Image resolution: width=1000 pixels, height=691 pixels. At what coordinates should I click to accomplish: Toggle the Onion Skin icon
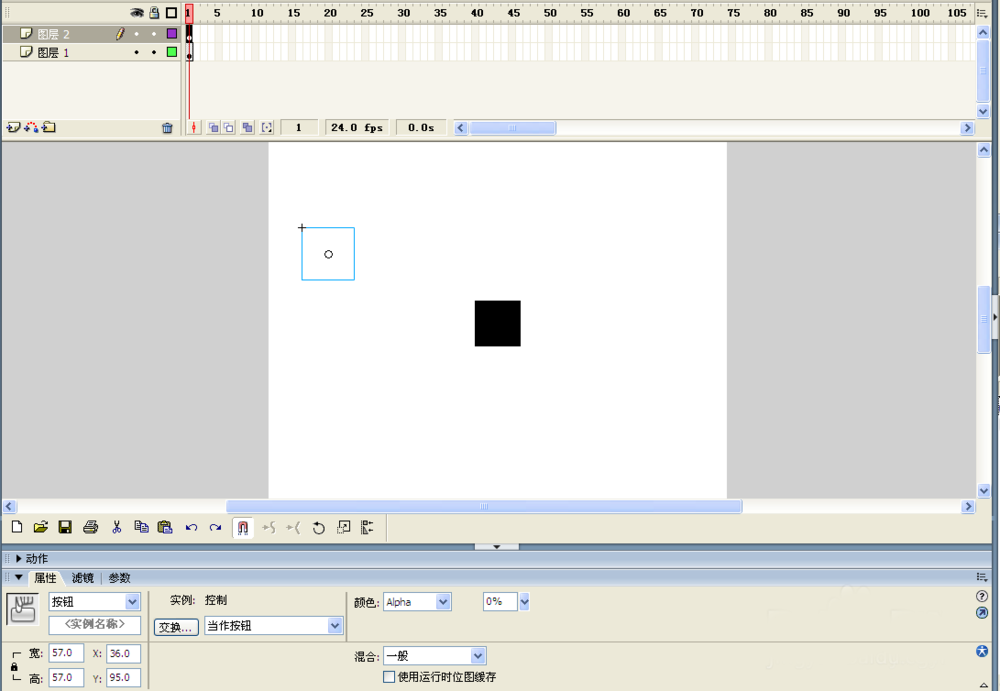214,128
